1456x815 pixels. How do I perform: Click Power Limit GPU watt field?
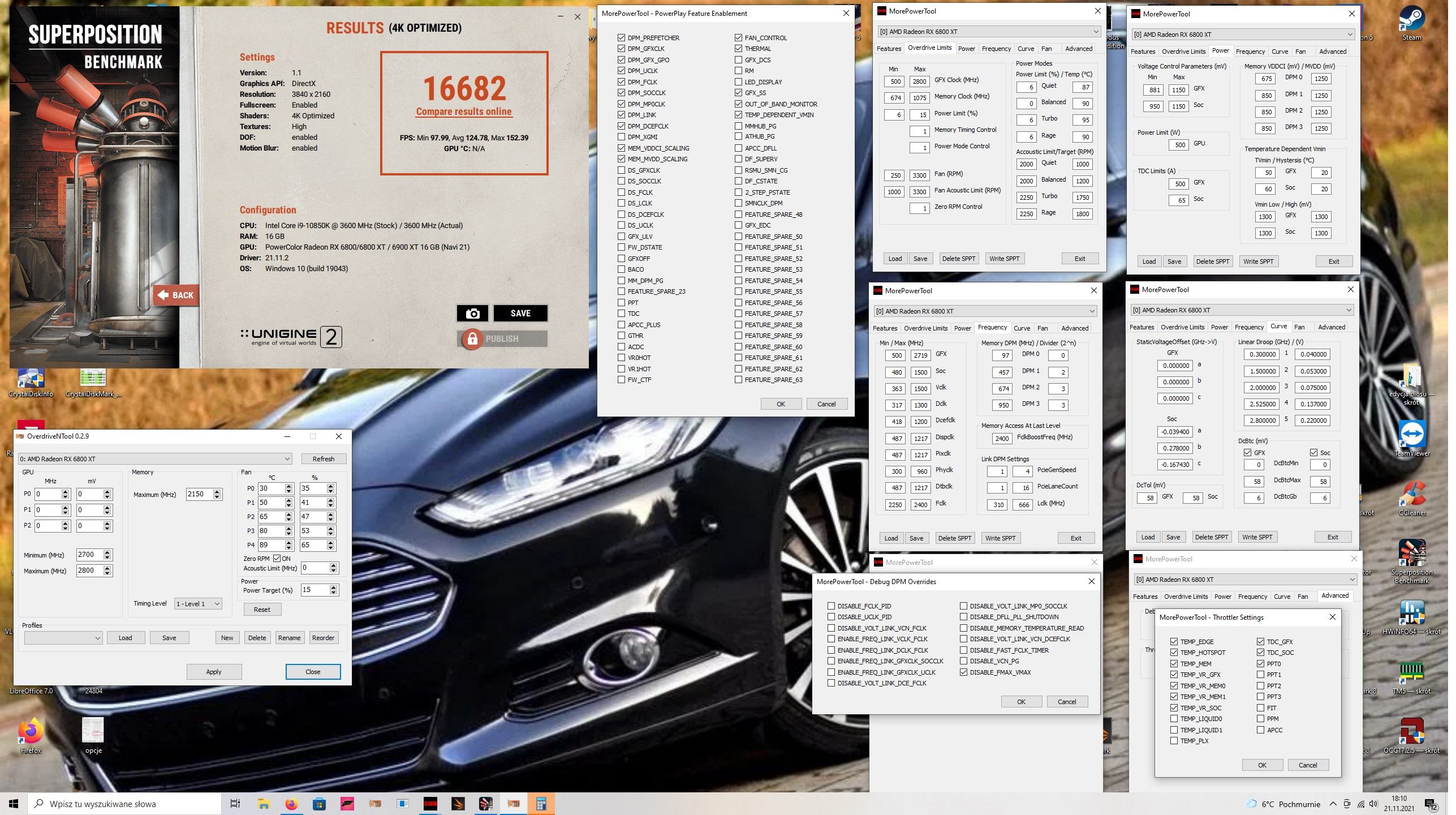1179,145
